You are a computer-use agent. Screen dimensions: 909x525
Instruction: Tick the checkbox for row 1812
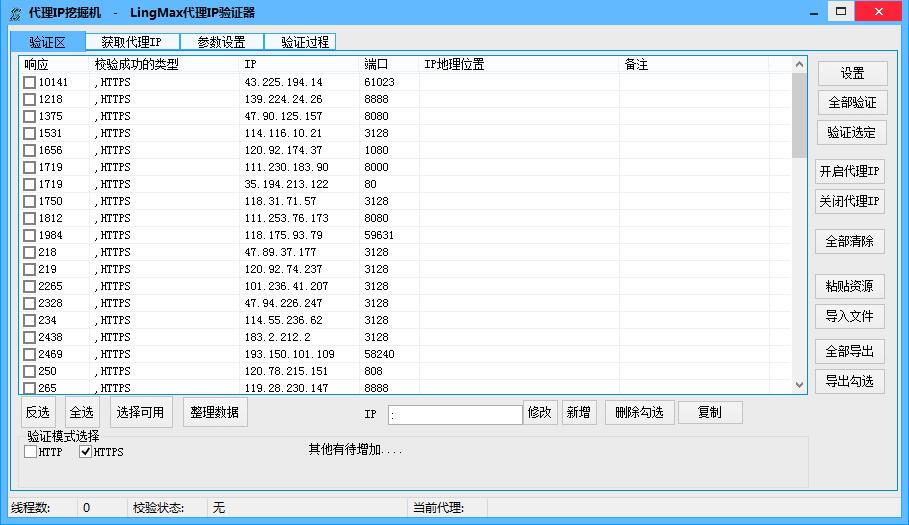(x=30, y=218)
